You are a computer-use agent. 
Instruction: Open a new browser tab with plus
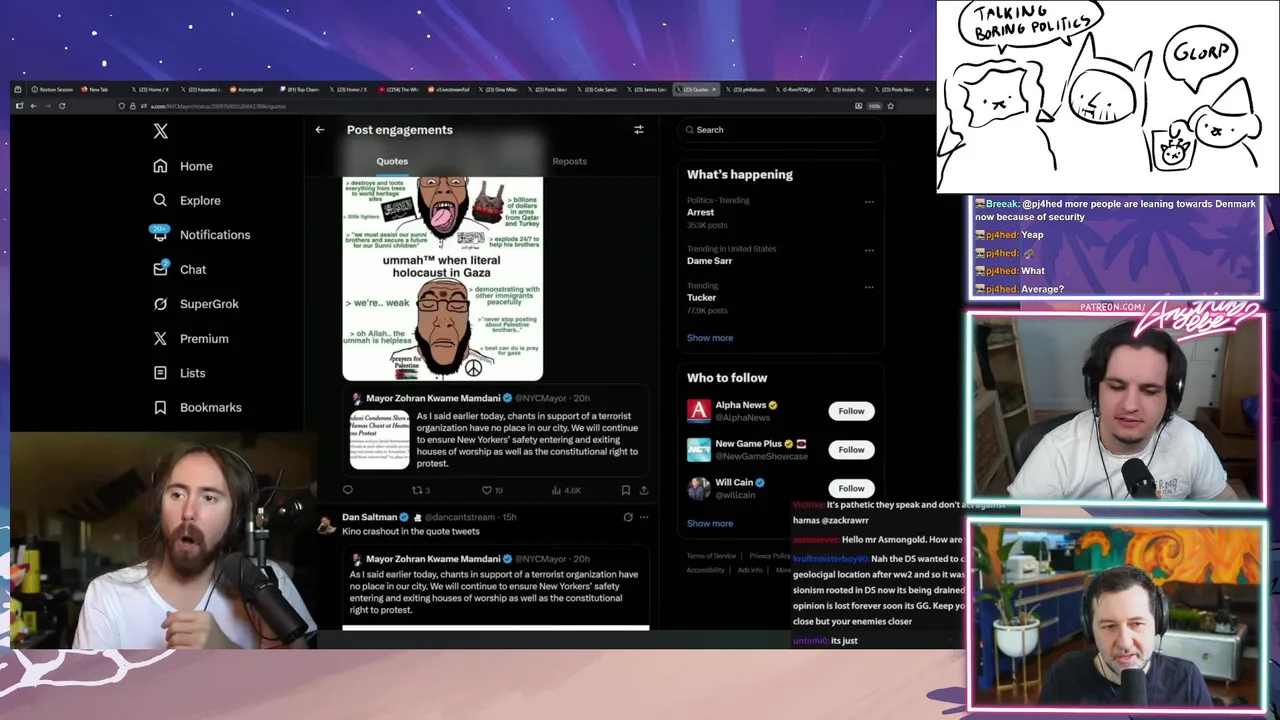[x=926, y=90]
